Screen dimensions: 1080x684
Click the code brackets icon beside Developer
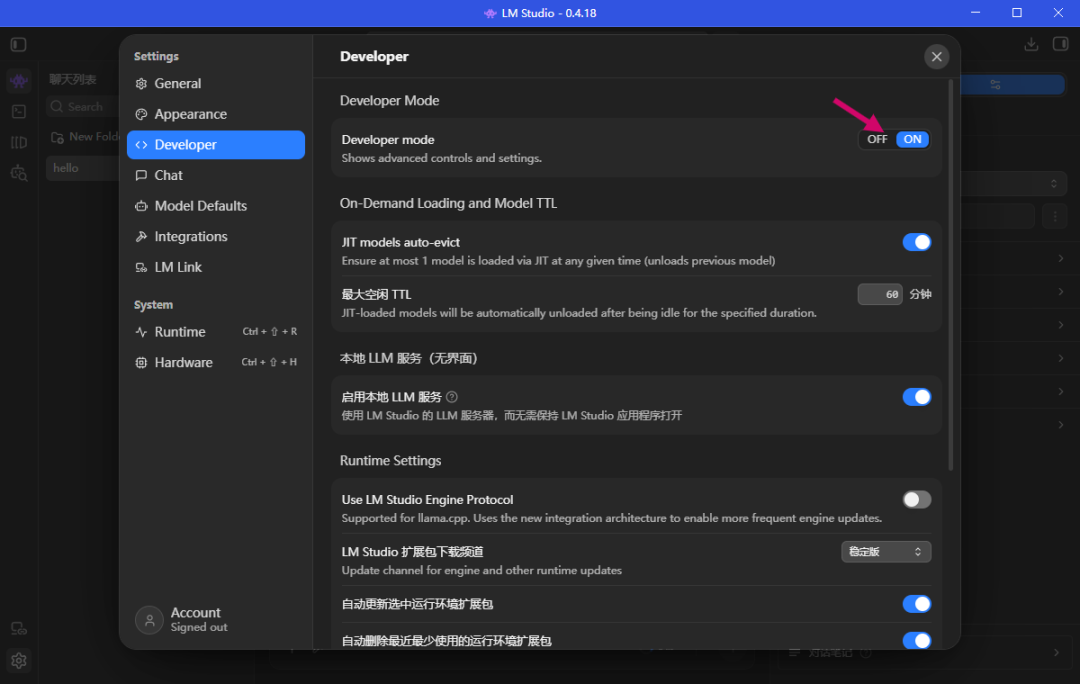(141, 145)
